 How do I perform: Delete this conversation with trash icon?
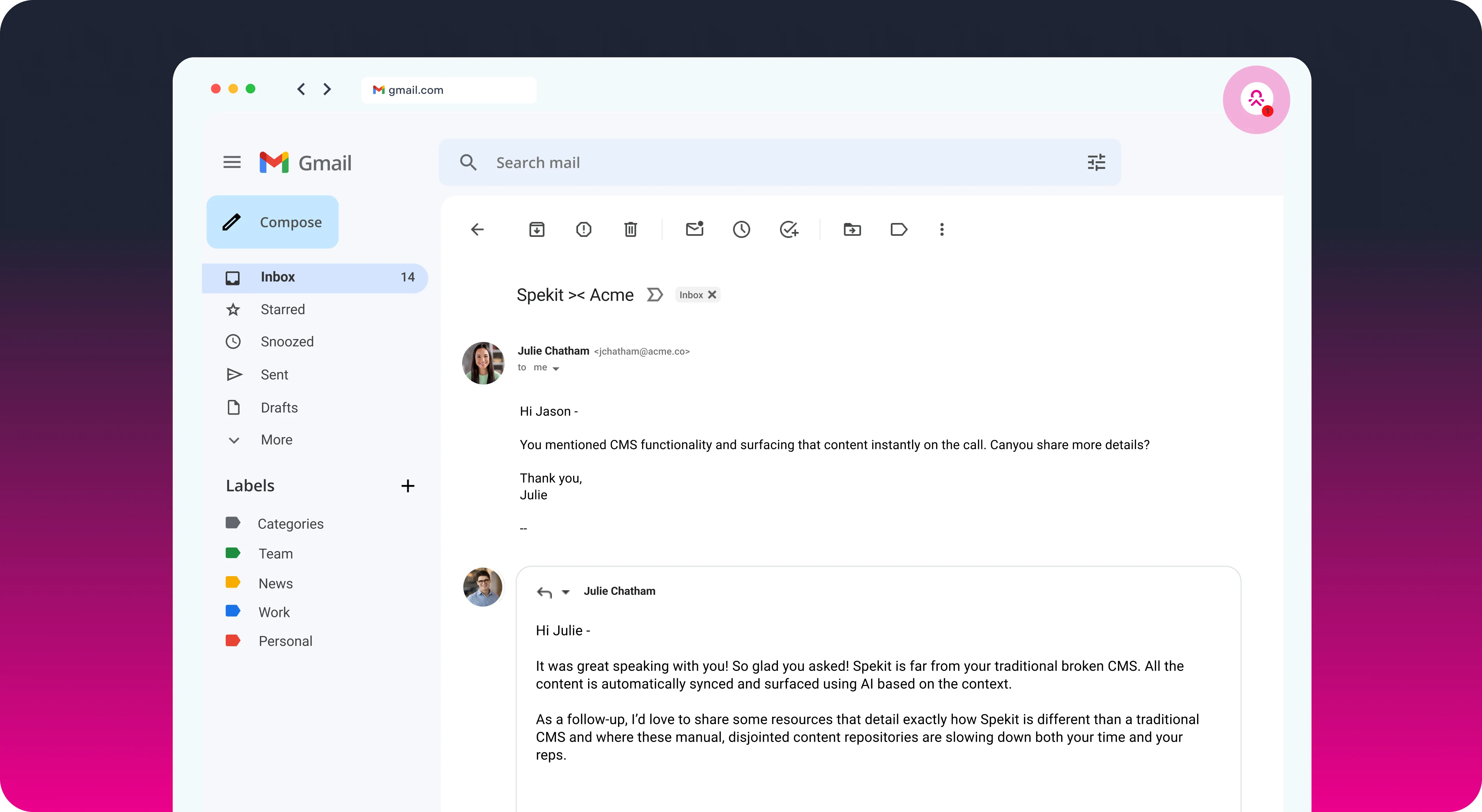coord(631,230)
